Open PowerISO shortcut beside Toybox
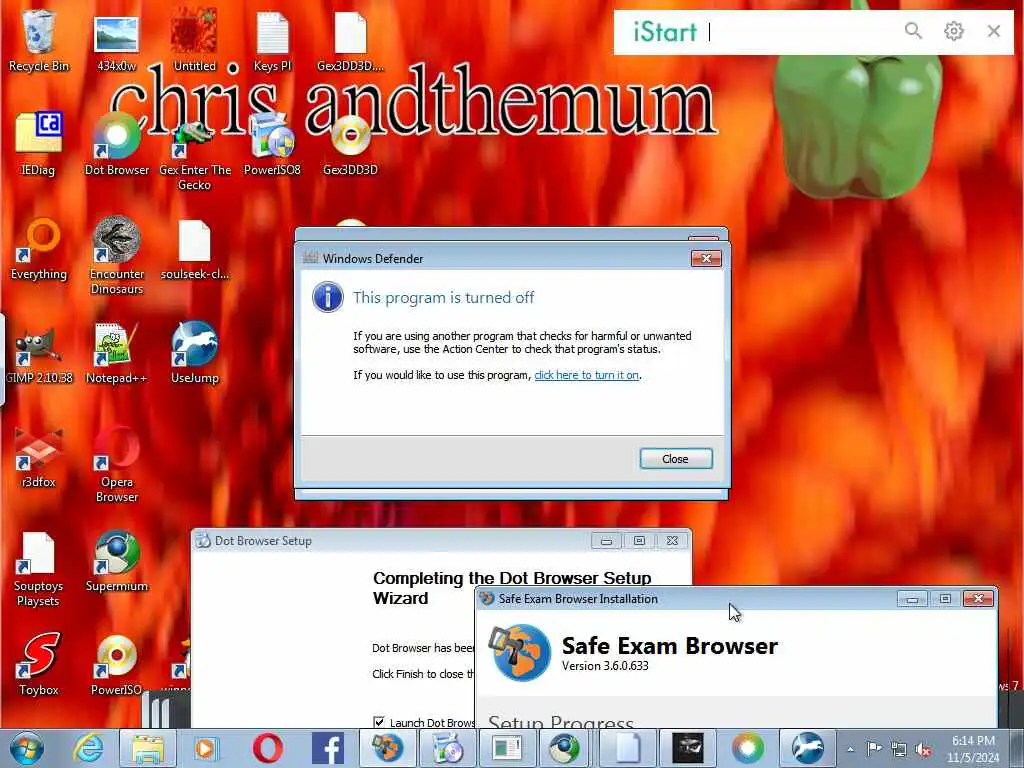 pyautogui.click(x=116, y=664)
